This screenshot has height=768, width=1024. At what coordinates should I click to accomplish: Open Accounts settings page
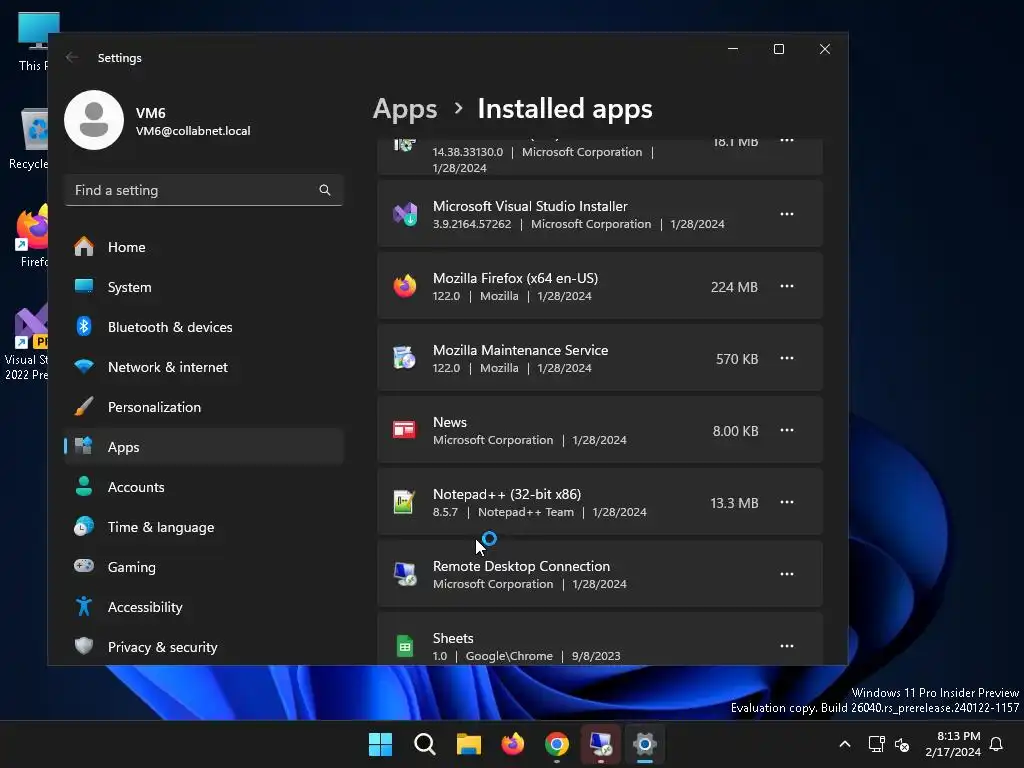pyautogui.click(x=204, y=487)
